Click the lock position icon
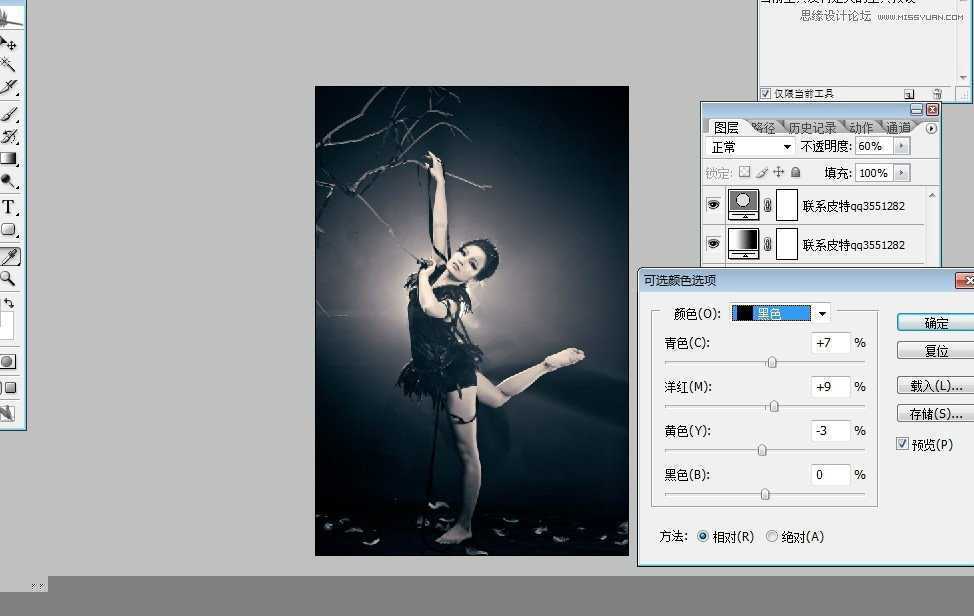This screenshot has width=974, height=616. coord(778,172)
